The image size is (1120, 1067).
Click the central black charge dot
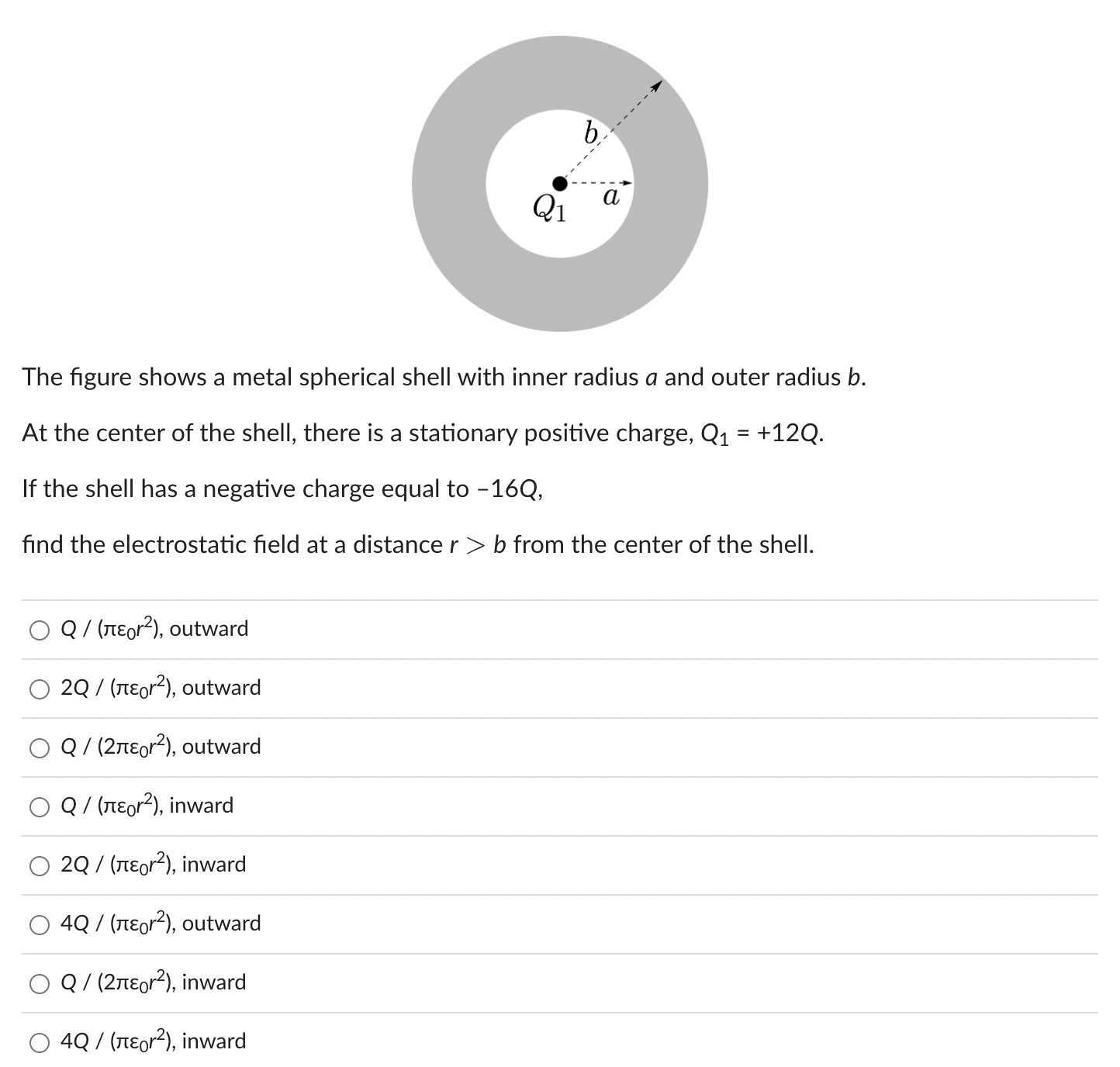[x=560, y=183]
